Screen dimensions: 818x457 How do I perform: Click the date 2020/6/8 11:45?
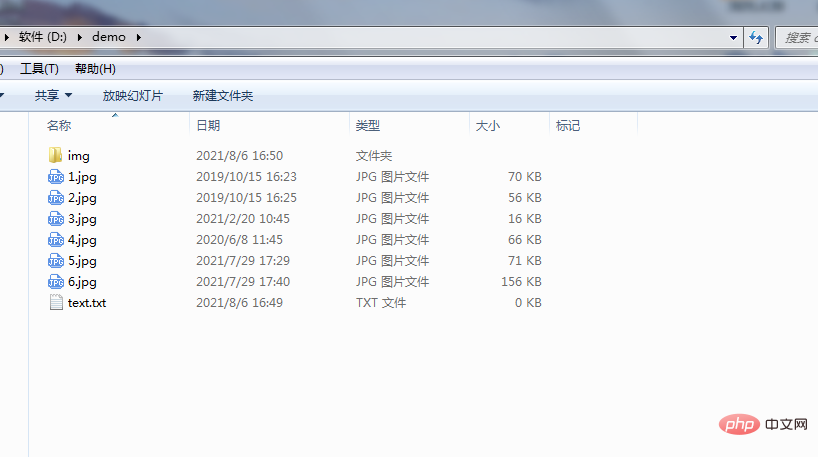coord(239,239)
